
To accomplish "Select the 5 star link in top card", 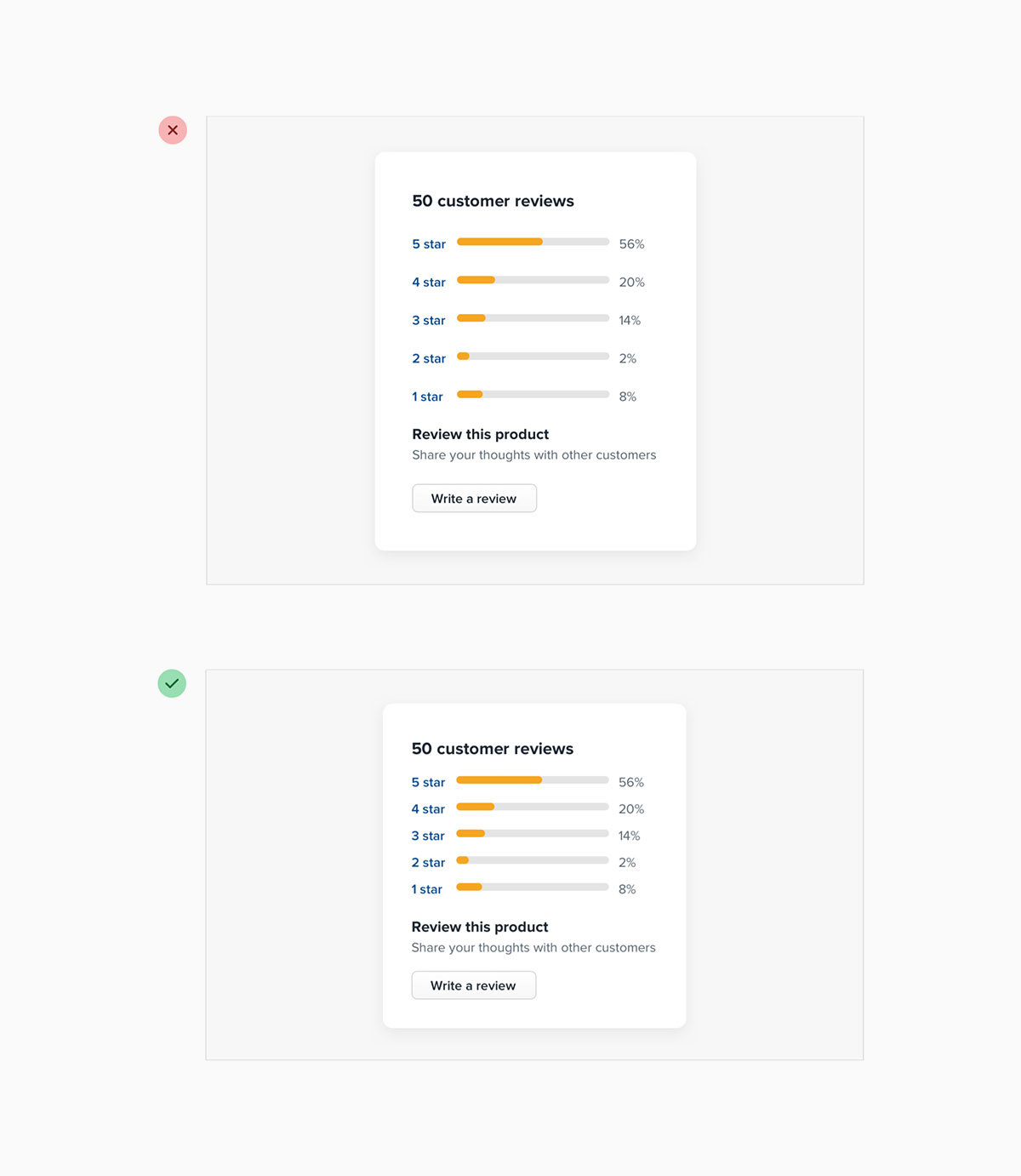I will pyautogui.click(x=428, y=243).
